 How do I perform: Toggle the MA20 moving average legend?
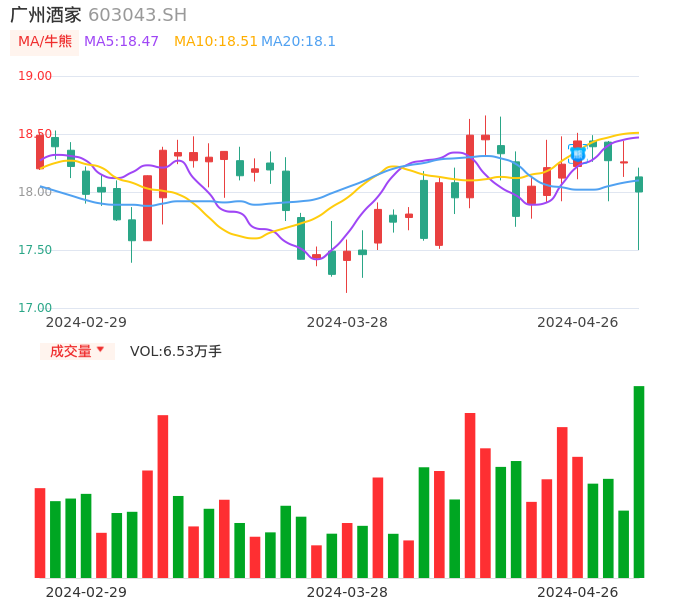[x=298, y=42]
